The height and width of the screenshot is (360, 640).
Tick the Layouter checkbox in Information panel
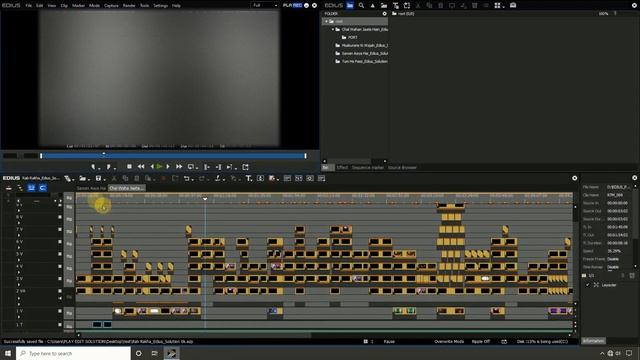588,285
